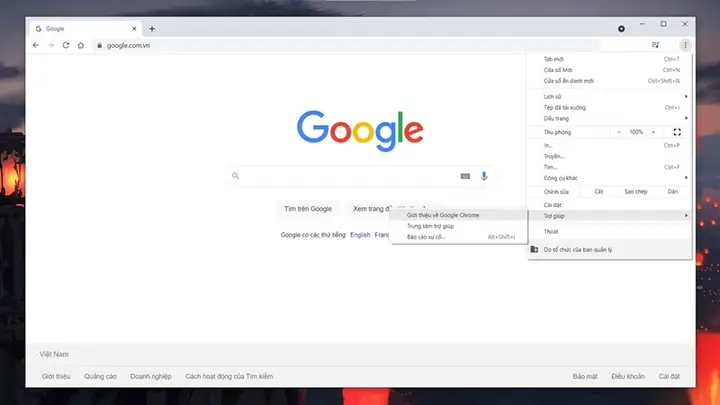Toggle fullscreen icon in the zoom row
The height and width of the screenshot is (405, 720).
pyautogui.click(x=677, y=132)
